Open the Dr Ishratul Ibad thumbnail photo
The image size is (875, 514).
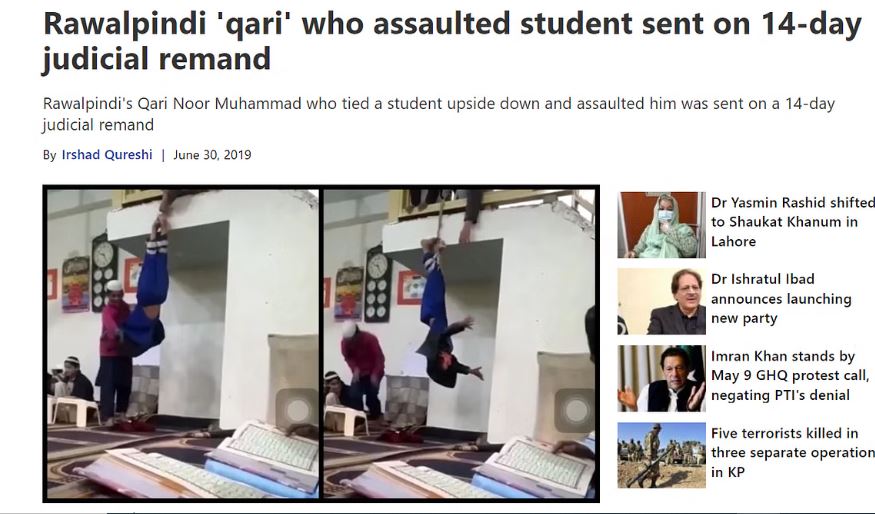[x=661, y=302]
